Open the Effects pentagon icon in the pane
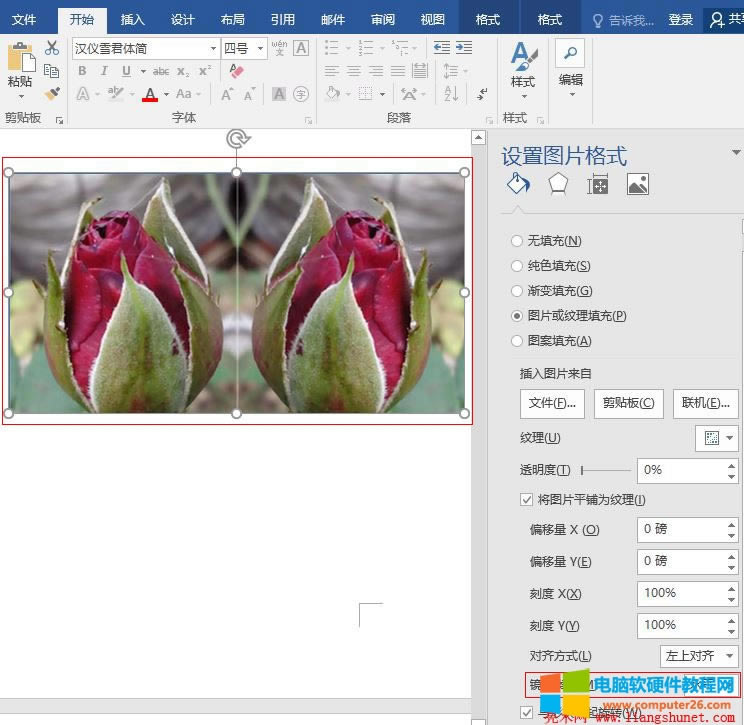This screenshot has width=744, height=725. pos(557,184)
